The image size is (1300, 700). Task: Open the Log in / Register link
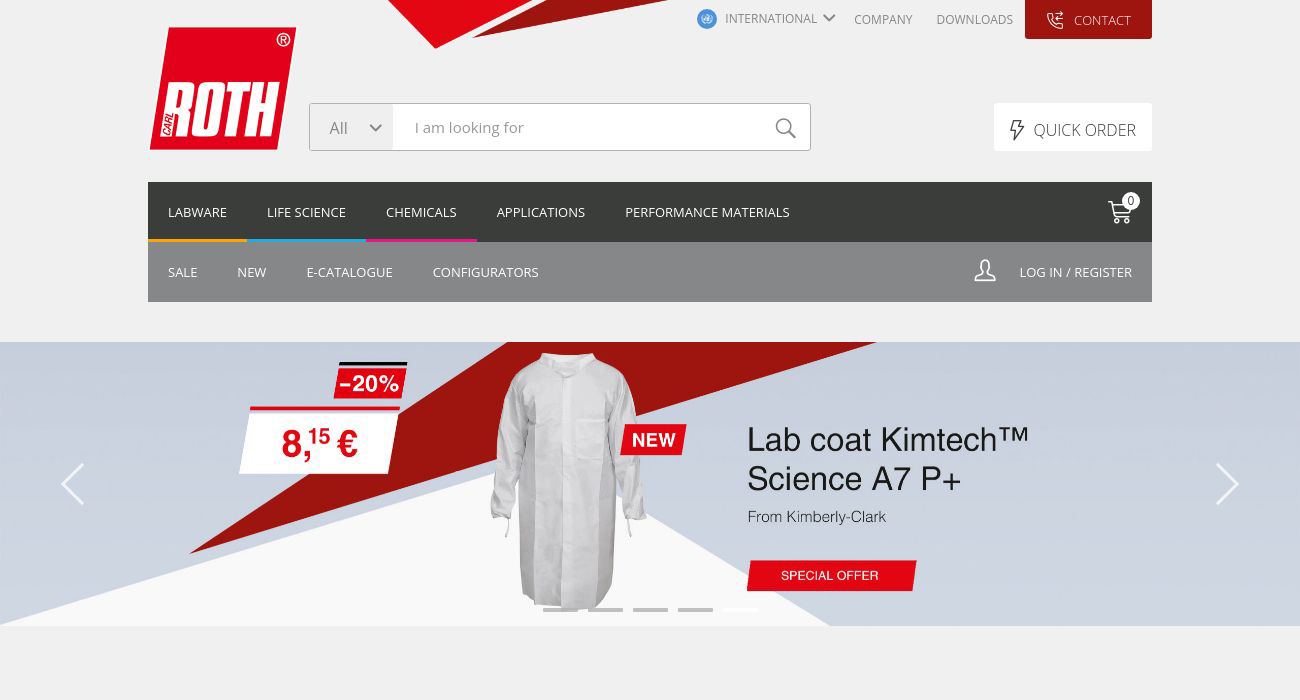pos(1075,272)
